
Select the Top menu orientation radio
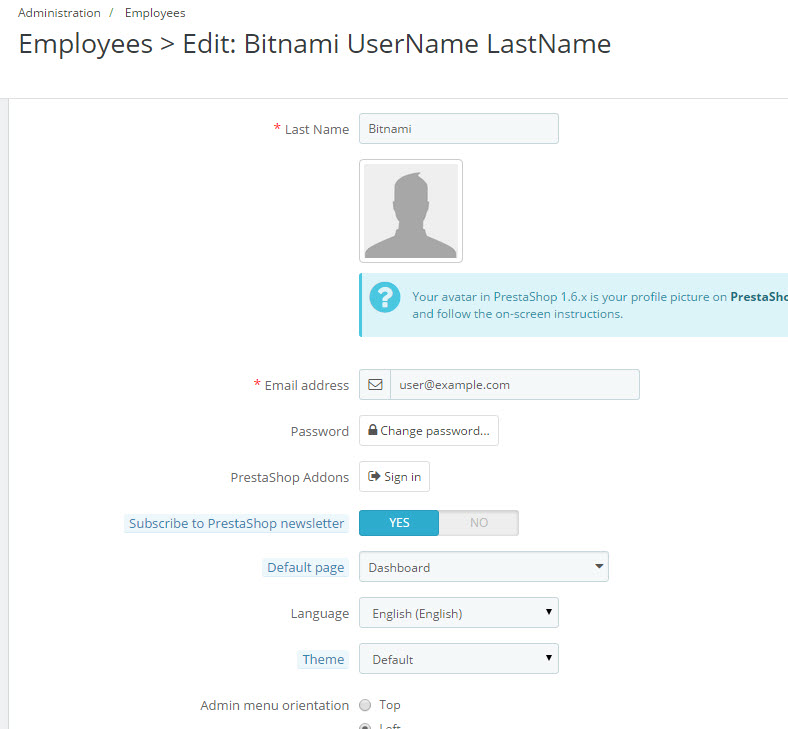click(365, 705)
